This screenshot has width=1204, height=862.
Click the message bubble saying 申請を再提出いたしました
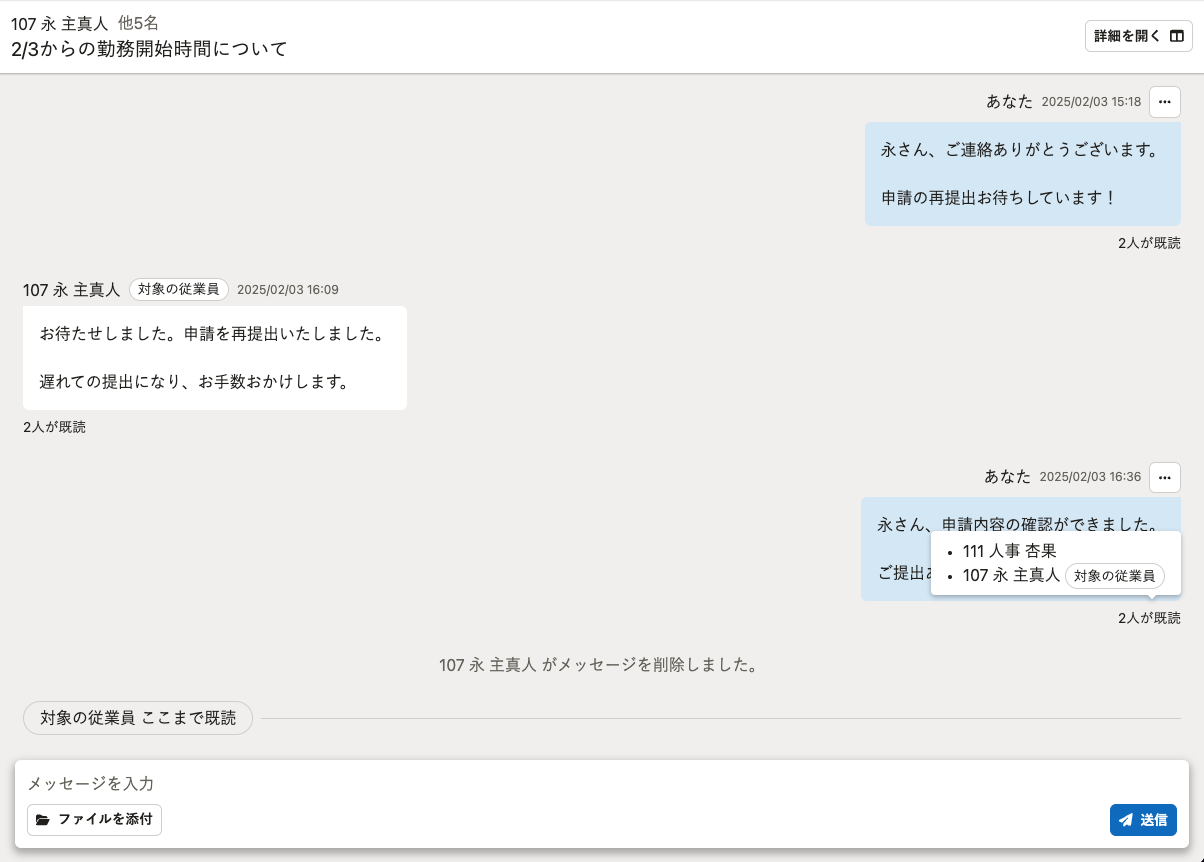coord(214,357)
